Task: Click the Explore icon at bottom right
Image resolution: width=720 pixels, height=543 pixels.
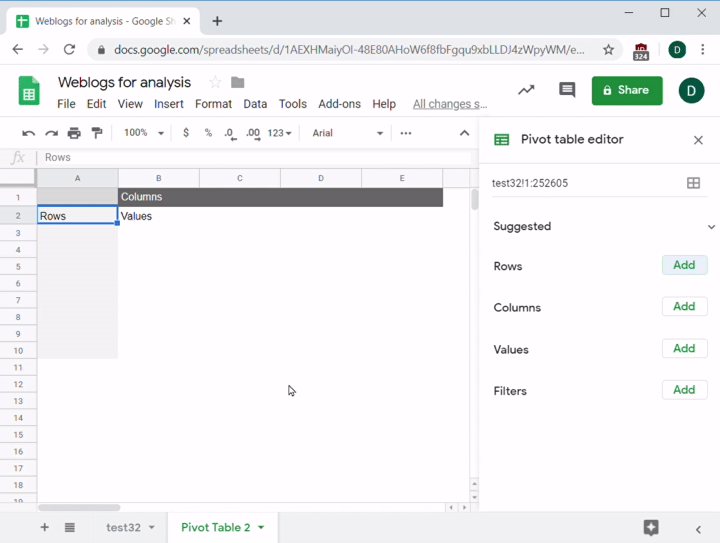Action: coord(651,527)
